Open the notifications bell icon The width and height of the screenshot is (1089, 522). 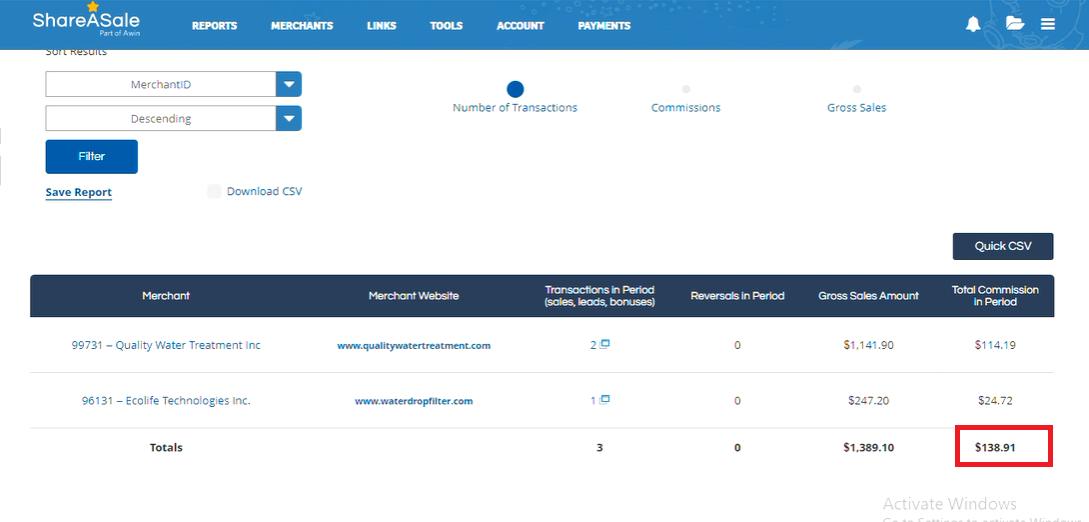pyautogui.click(x=973, y=25)
